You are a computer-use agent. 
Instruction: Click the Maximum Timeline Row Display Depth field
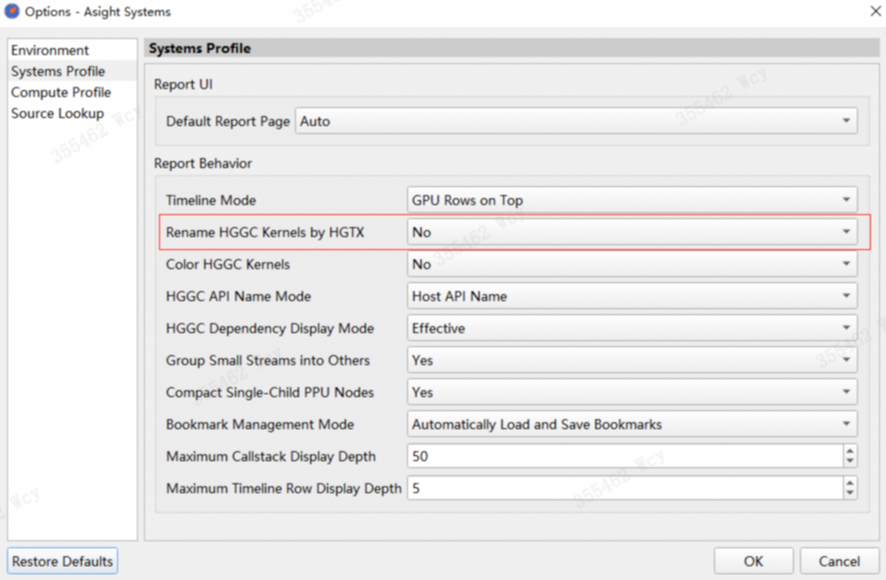(625, 488)
